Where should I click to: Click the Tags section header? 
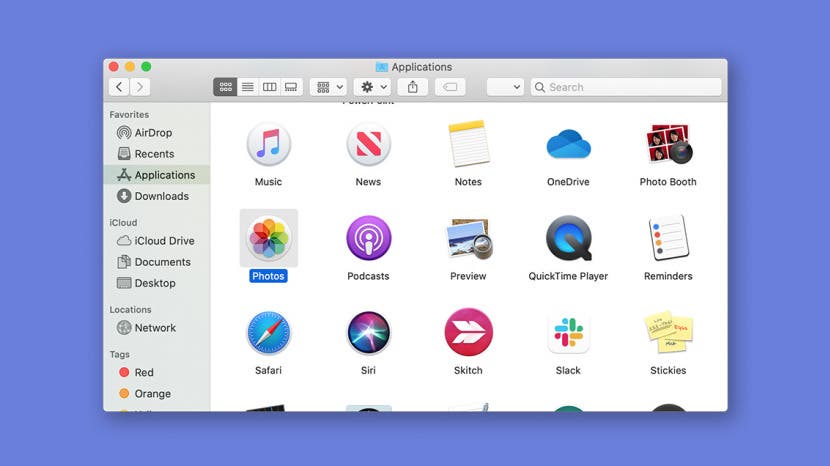pos(120,354)
